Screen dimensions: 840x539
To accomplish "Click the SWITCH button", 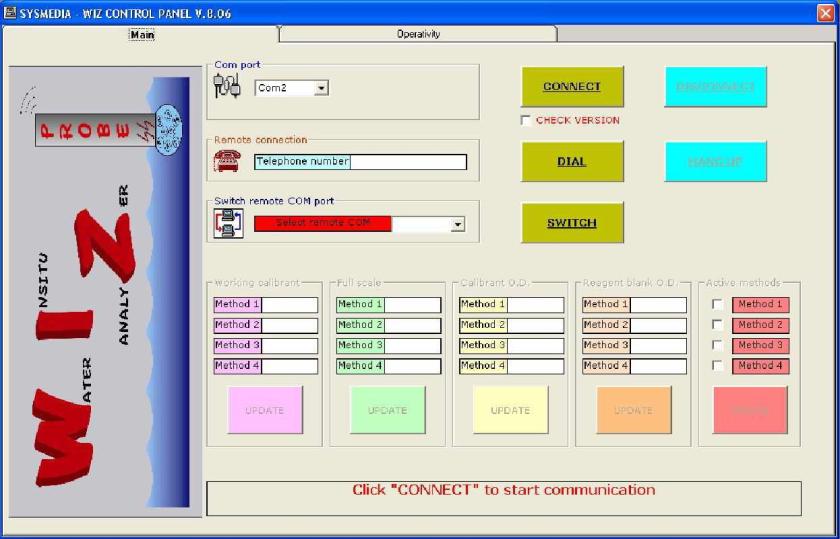I will tap(572, 223).
